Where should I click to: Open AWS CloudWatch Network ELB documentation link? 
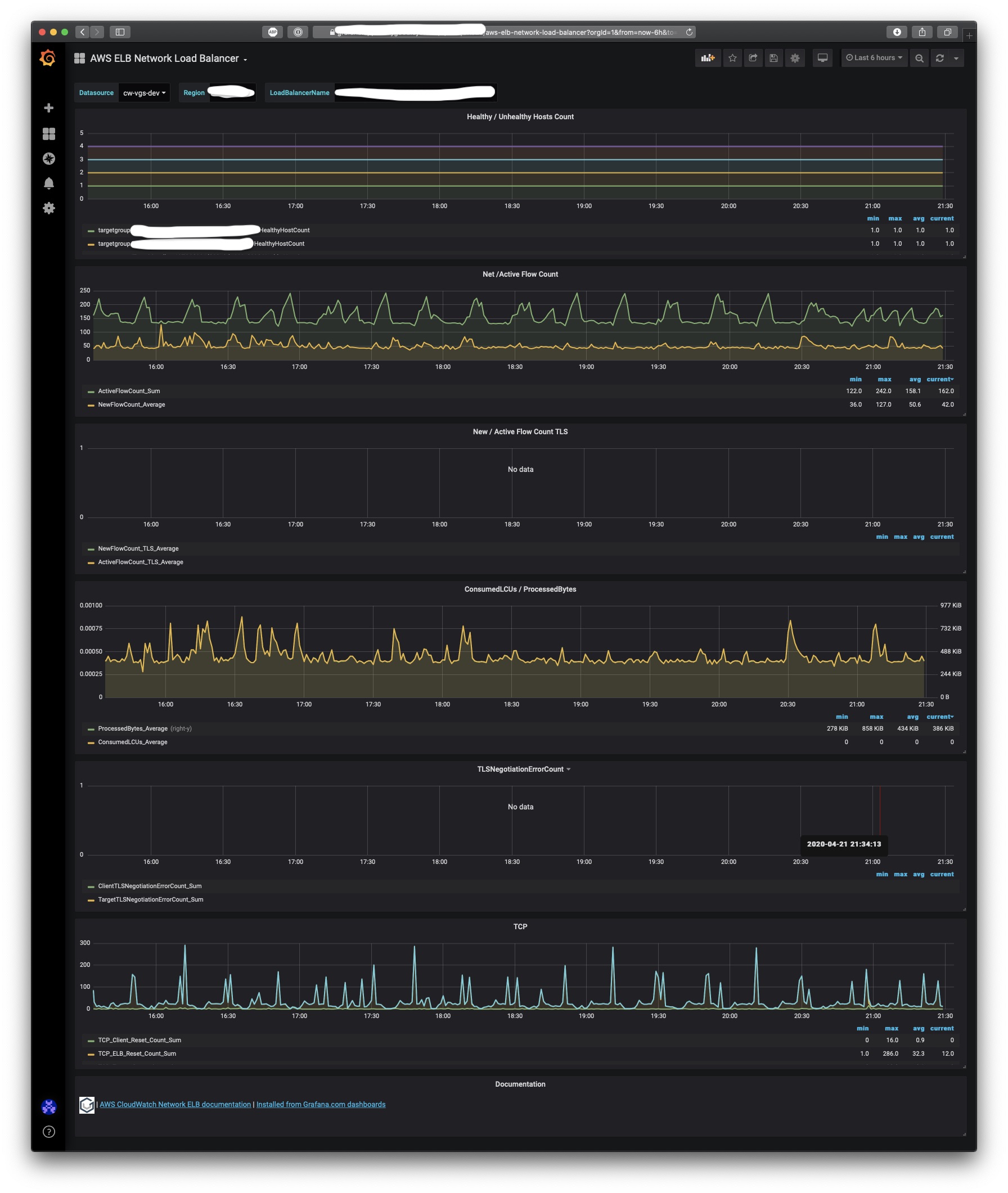pos(175,1105)
